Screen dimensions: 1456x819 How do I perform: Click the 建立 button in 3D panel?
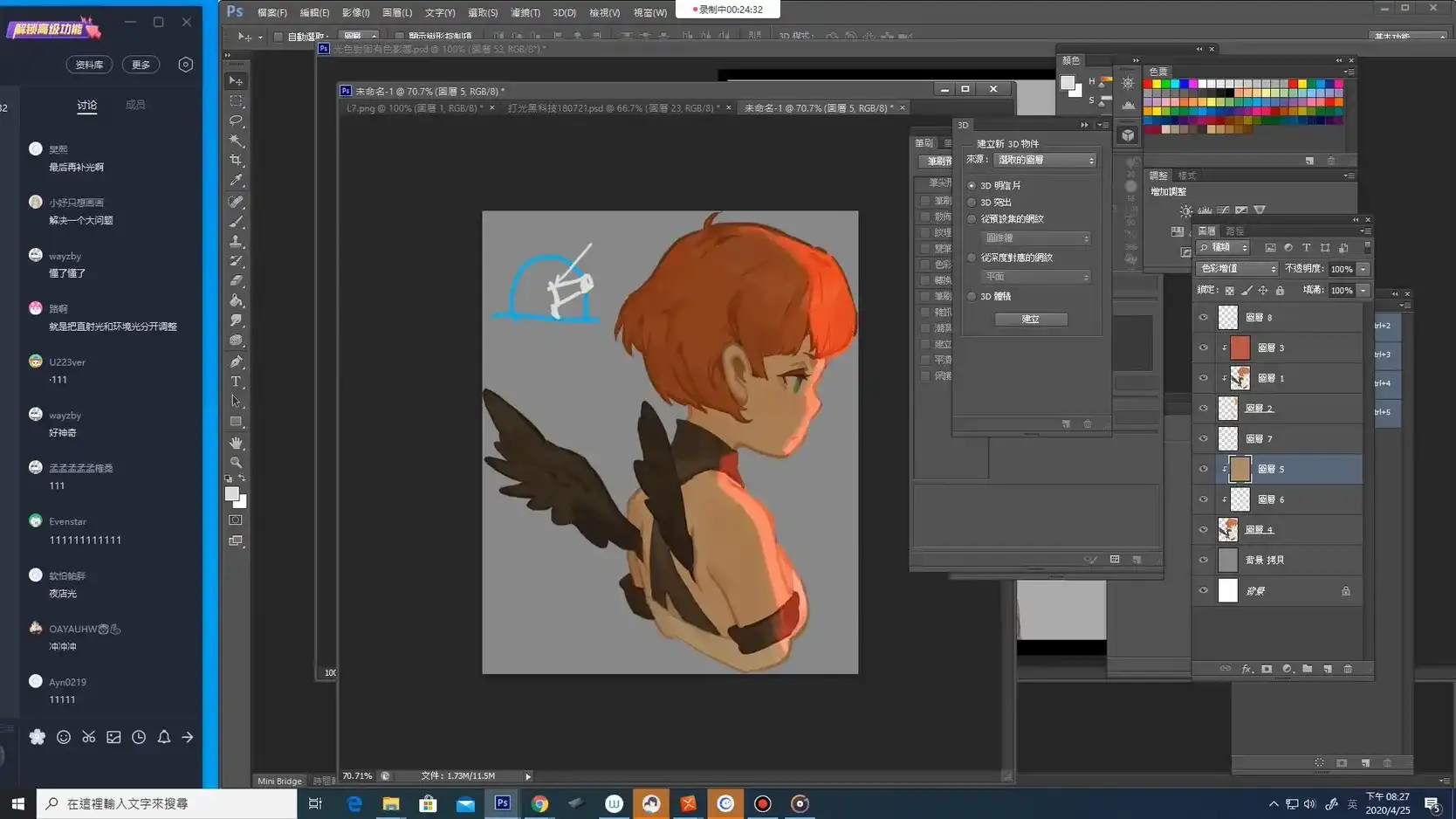[x=1031, y=320]
